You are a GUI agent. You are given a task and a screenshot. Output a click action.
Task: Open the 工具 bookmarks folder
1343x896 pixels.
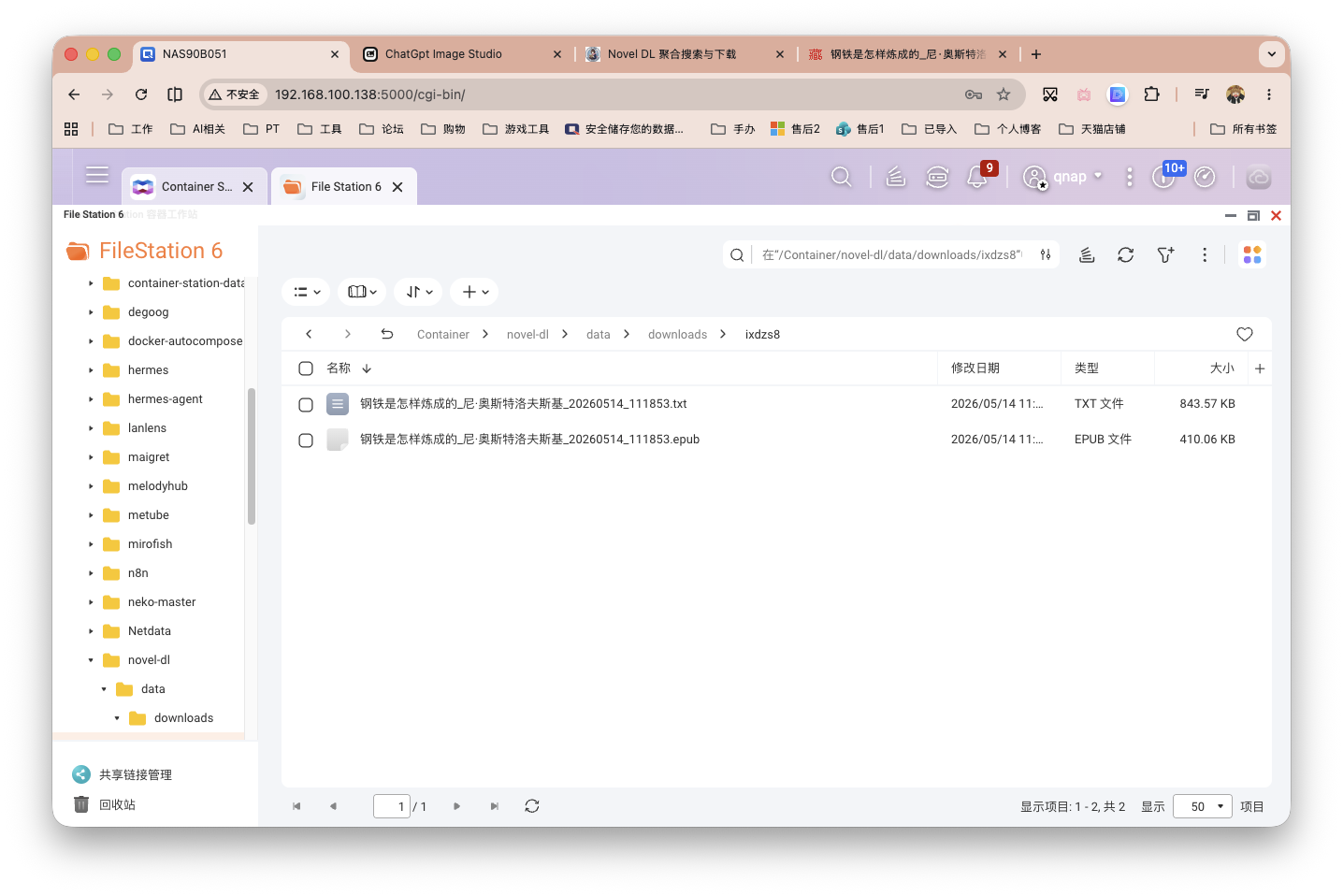(320, 129)
